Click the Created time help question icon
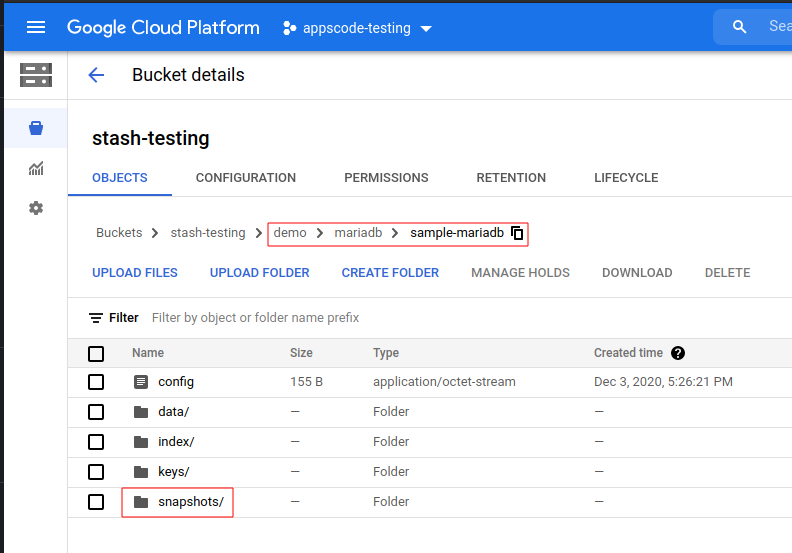Viewport: 792px width, 553px height. (678, 353)
